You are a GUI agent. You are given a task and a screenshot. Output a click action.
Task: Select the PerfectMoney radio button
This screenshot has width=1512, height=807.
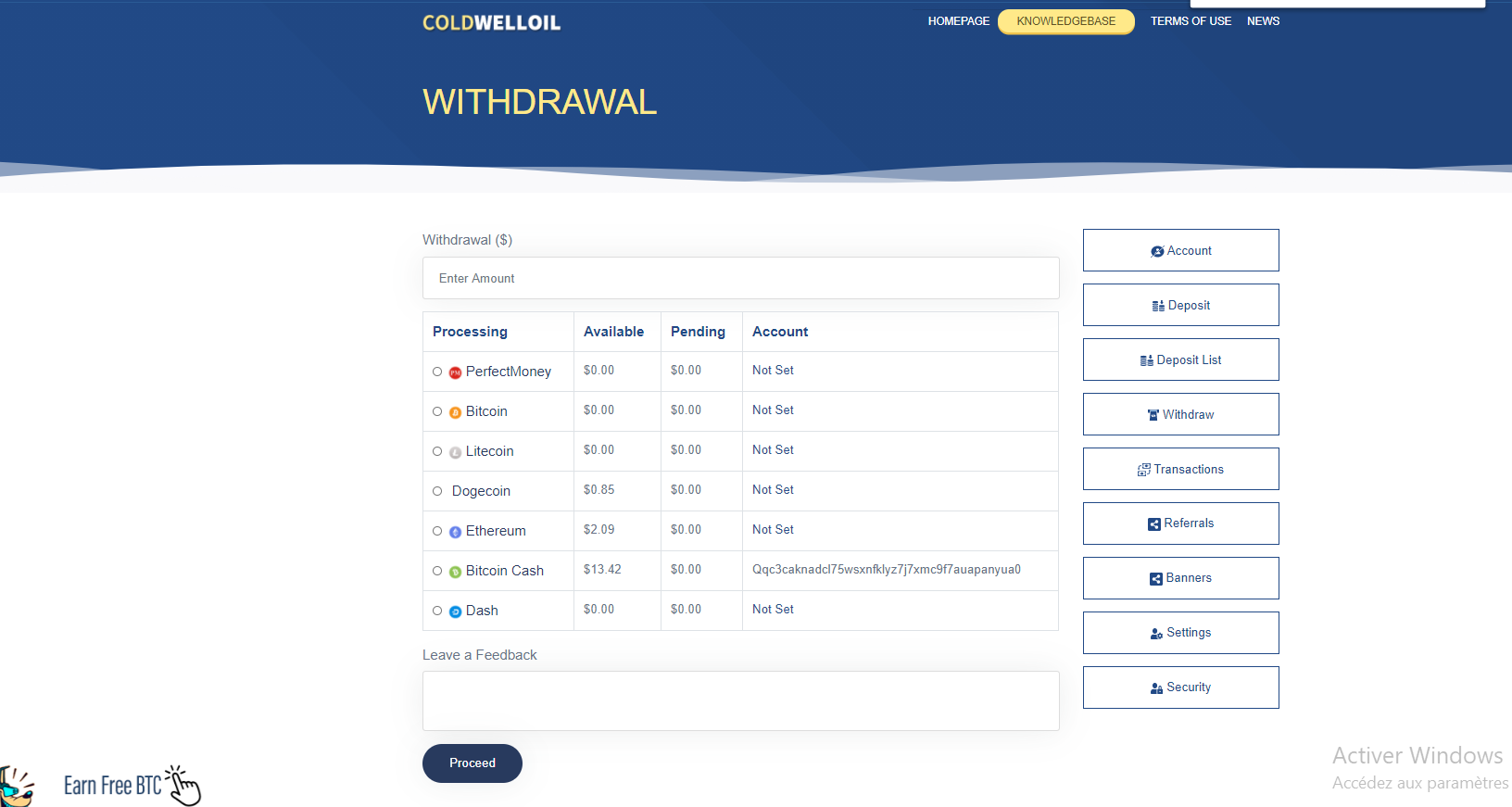[x=437, y=372]
